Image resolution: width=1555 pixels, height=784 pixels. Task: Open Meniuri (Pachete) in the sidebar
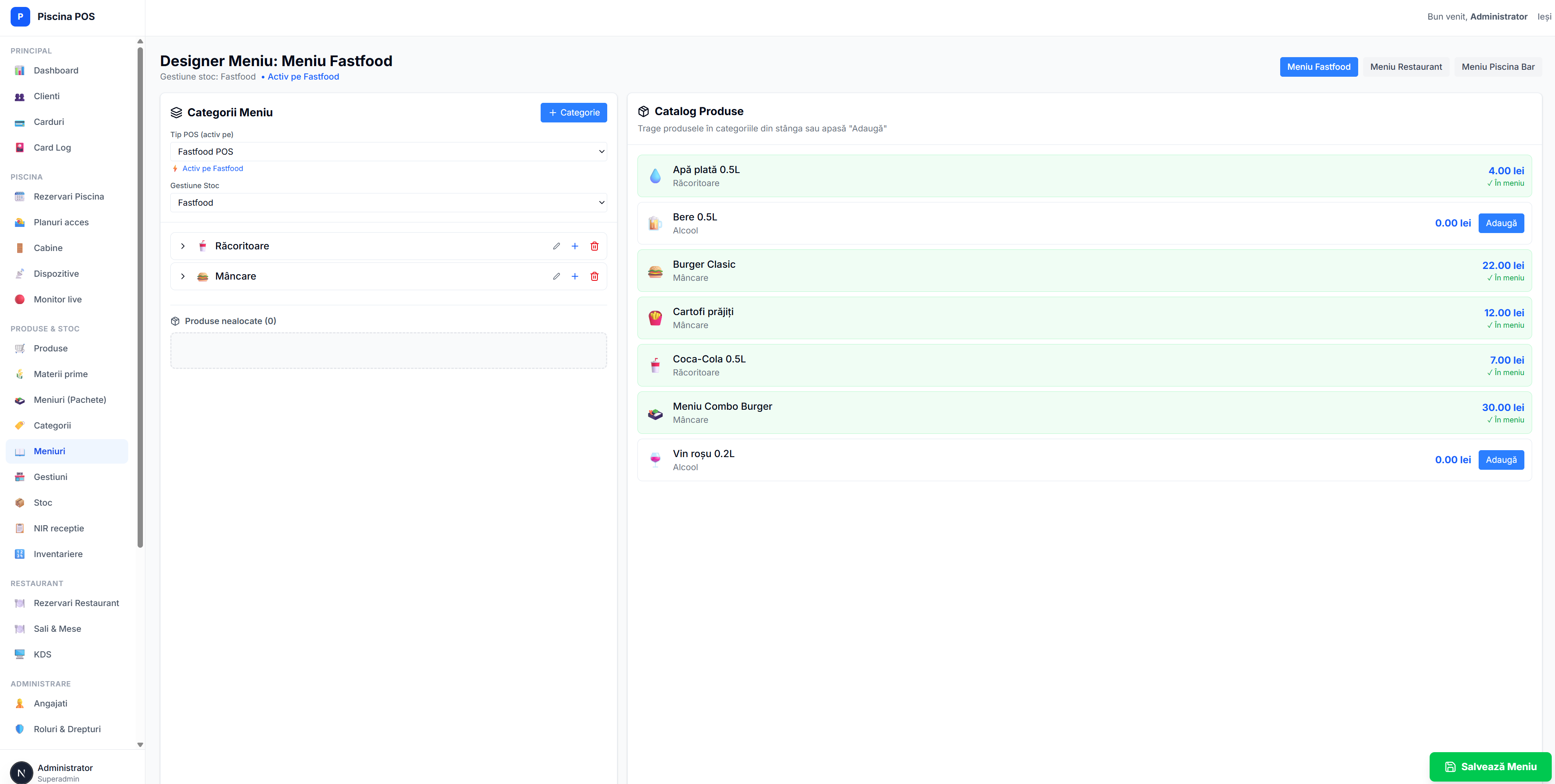point(67,400)
